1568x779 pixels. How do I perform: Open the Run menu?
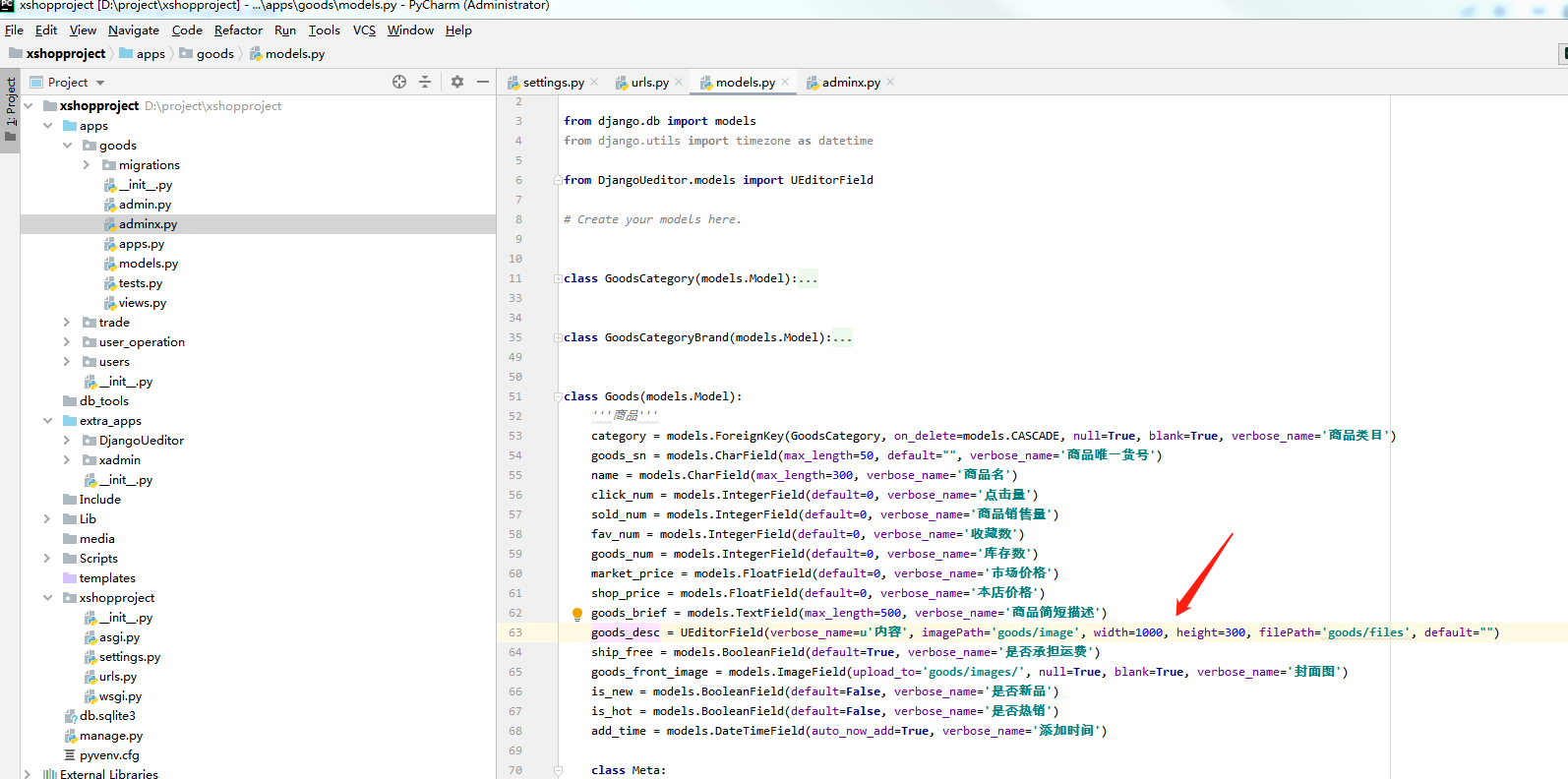(x=285, y=30)
